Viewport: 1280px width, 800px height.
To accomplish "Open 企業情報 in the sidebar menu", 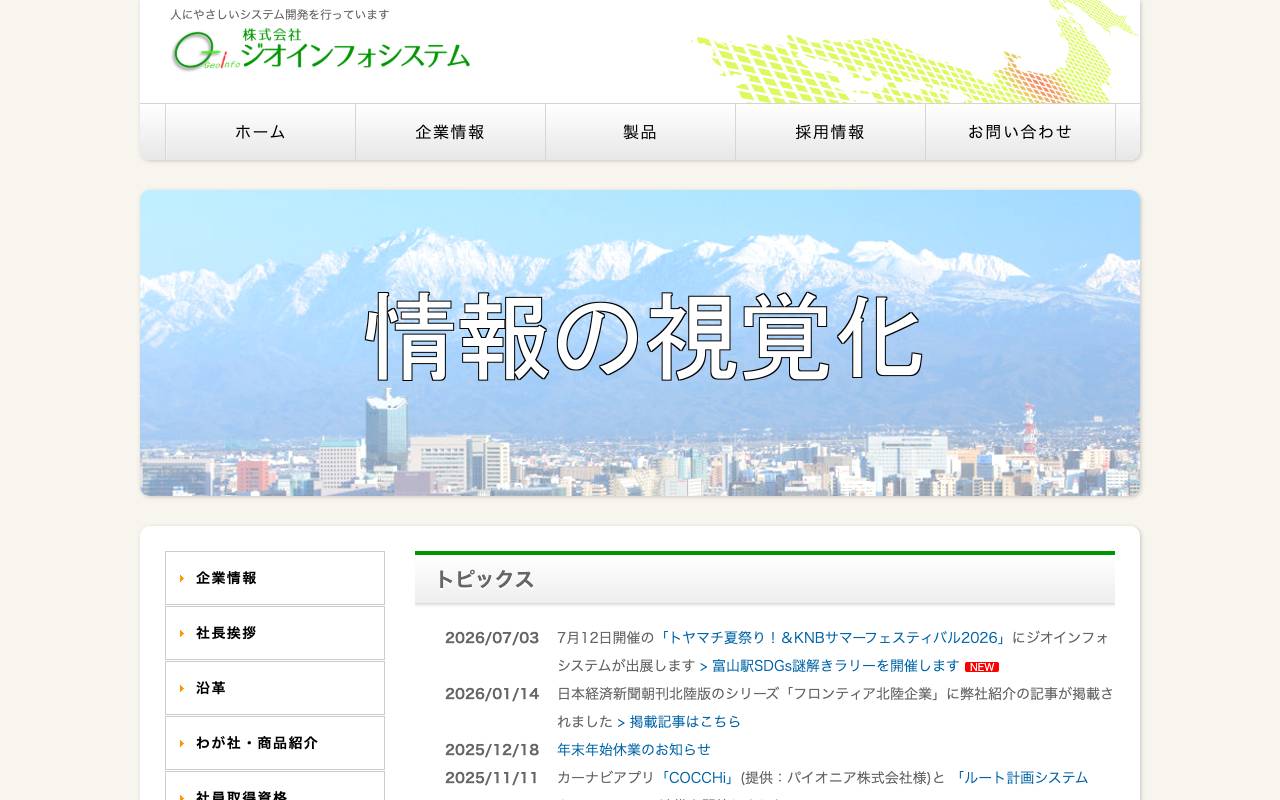I will click(275, 578).
